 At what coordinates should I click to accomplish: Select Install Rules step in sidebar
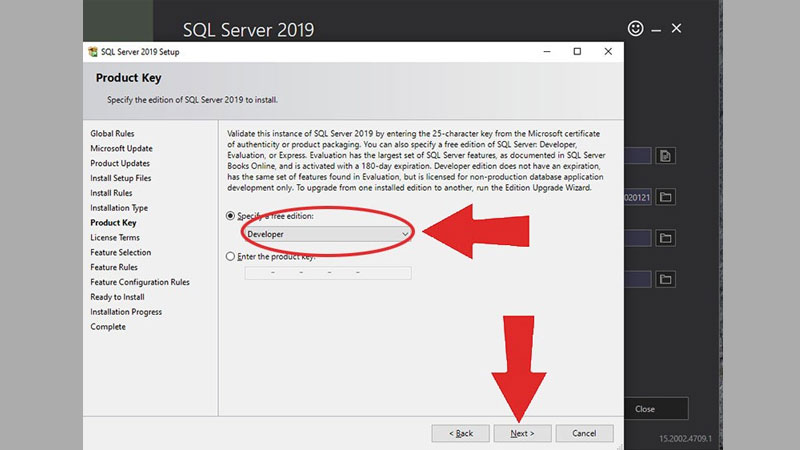(x=111, y=193)
